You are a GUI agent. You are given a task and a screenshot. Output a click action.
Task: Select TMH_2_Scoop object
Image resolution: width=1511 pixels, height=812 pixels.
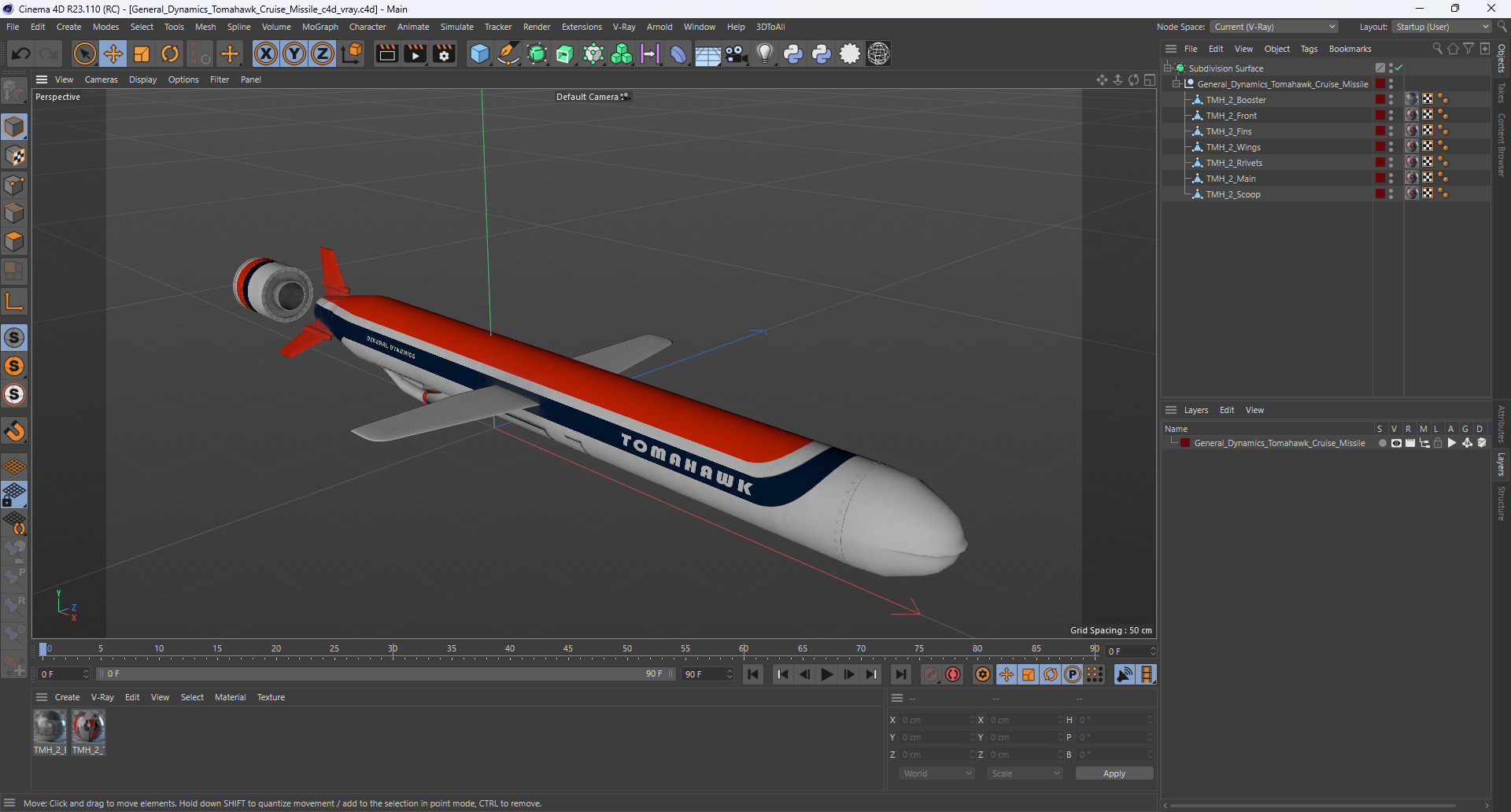click(x=1233, y=194)
